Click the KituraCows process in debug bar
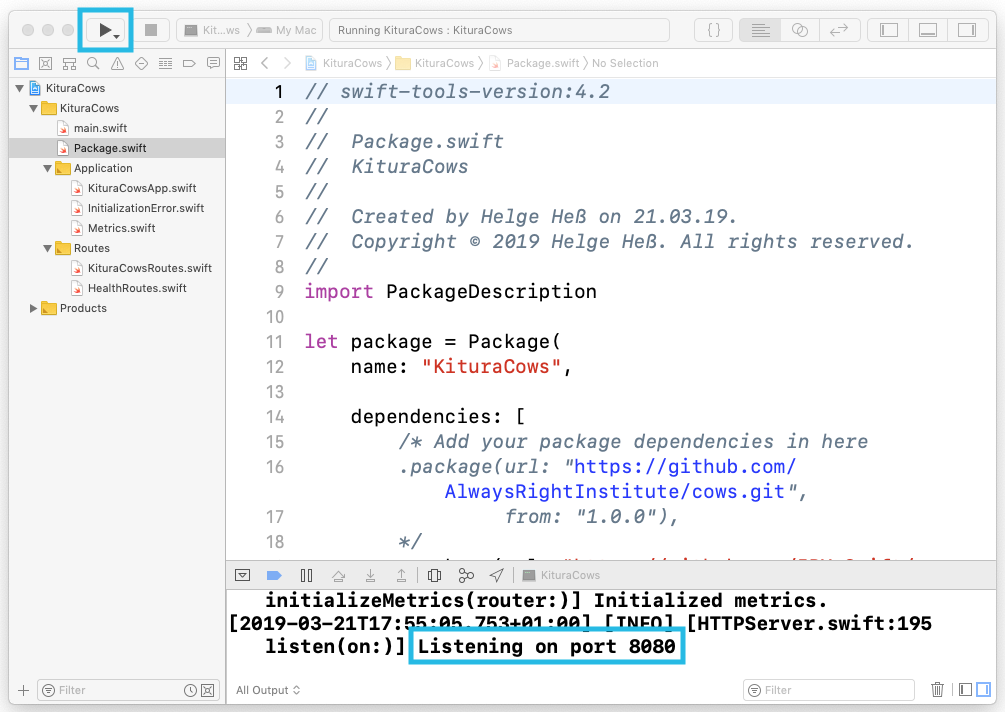 pos(561,575)
